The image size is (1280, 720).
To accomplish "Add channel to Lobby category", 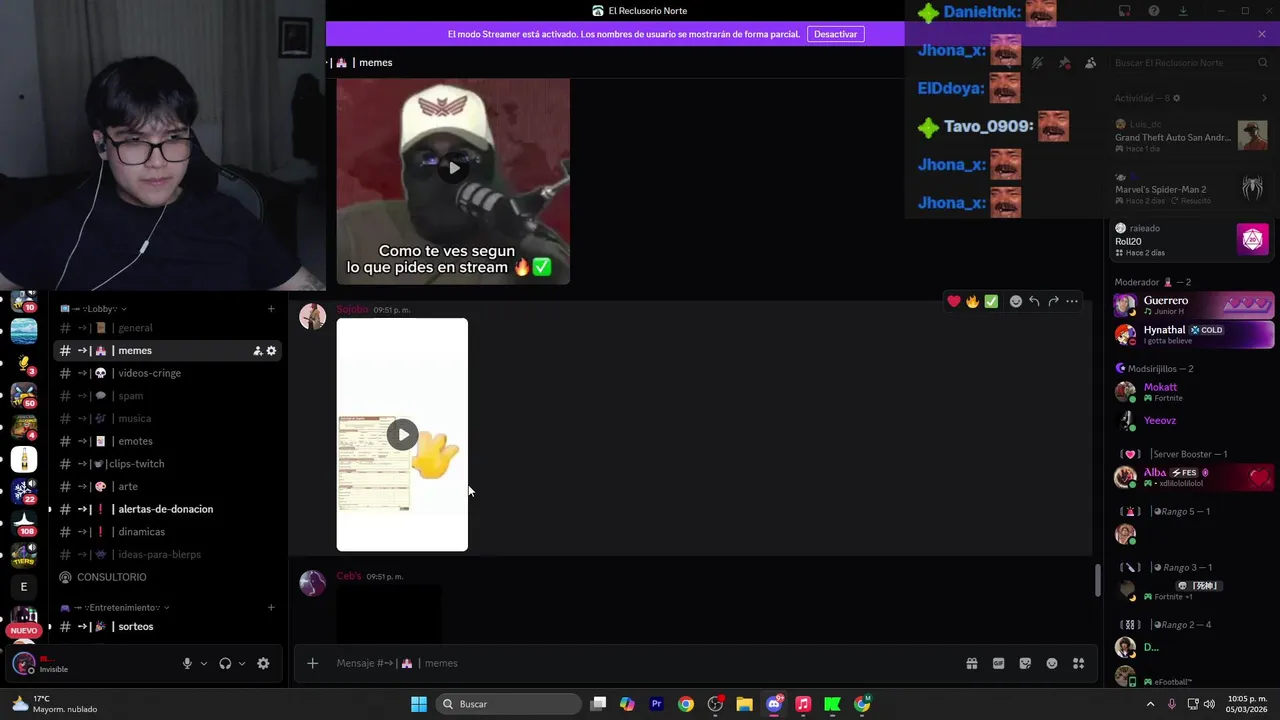I will point(271,309).
